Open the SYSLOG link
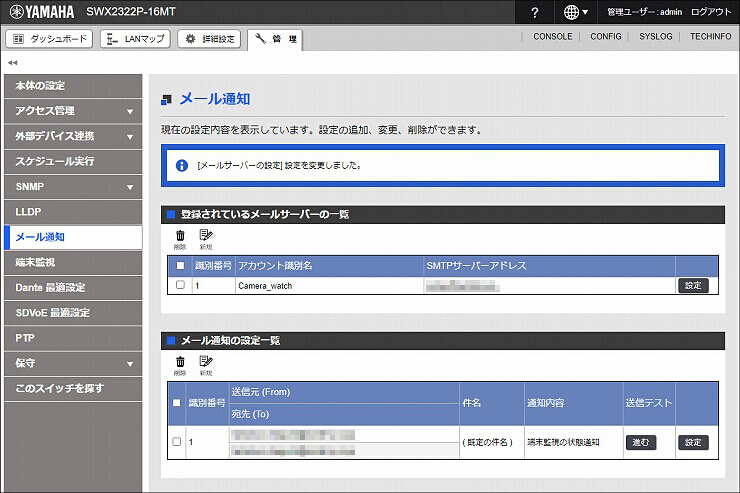Screen dimensions: 740x493 (x=656, y=36)
